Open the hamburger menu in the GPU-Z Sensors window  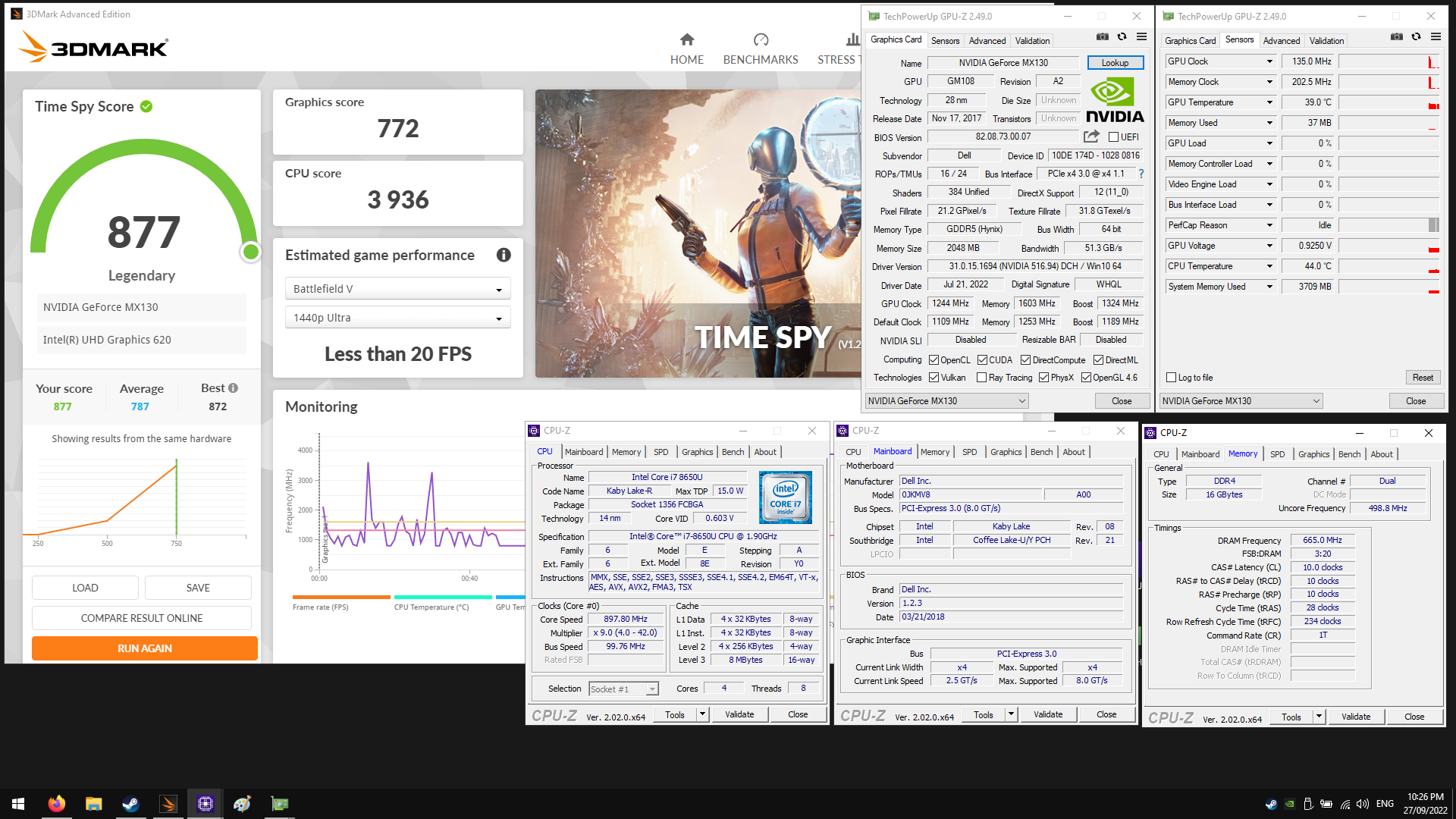coord(1436,37)
